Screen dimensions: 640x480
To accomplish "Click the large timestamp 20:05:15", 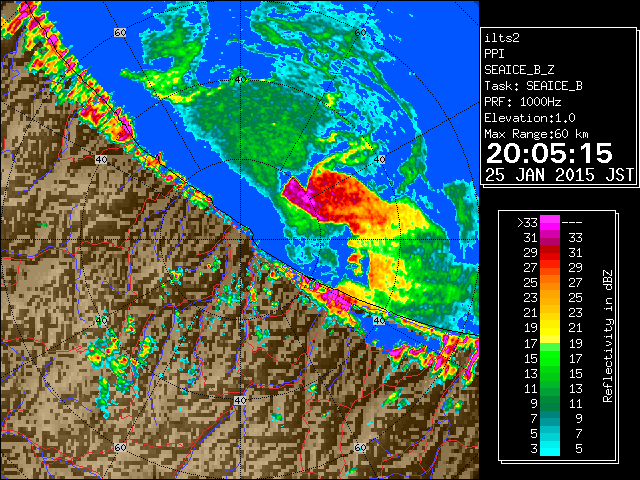I will (x=549, y=153).
